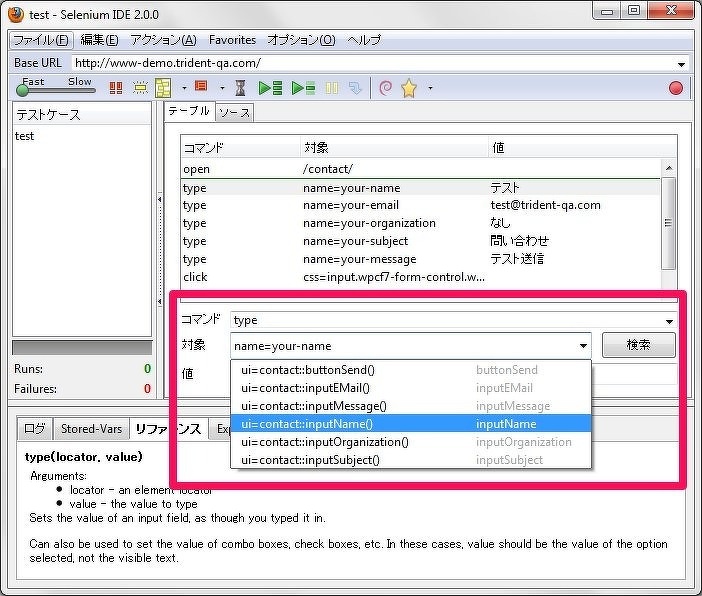Open the Favorites menu
Image resolution: width=702 pixels, height=596 pixels.
232,40
